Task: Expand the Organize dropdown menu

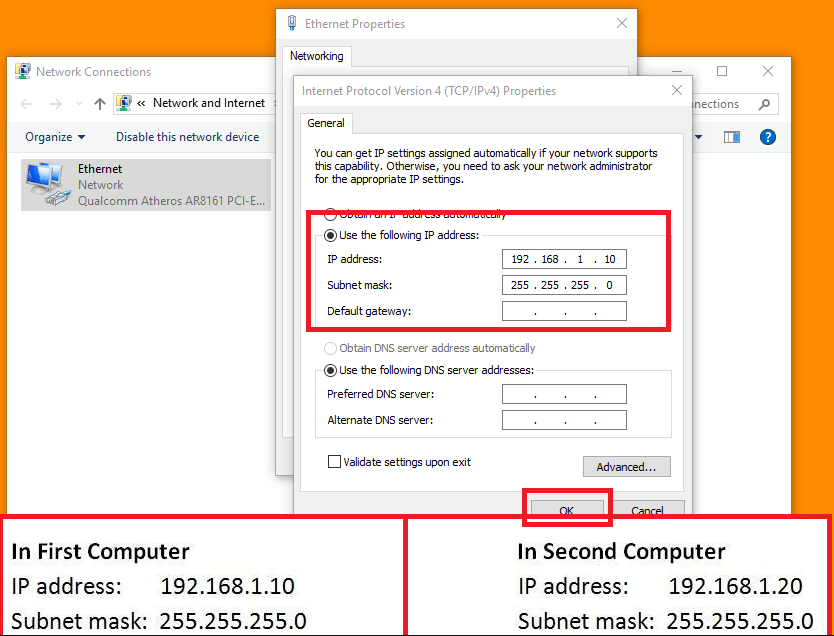Action: tap(55, 137)
